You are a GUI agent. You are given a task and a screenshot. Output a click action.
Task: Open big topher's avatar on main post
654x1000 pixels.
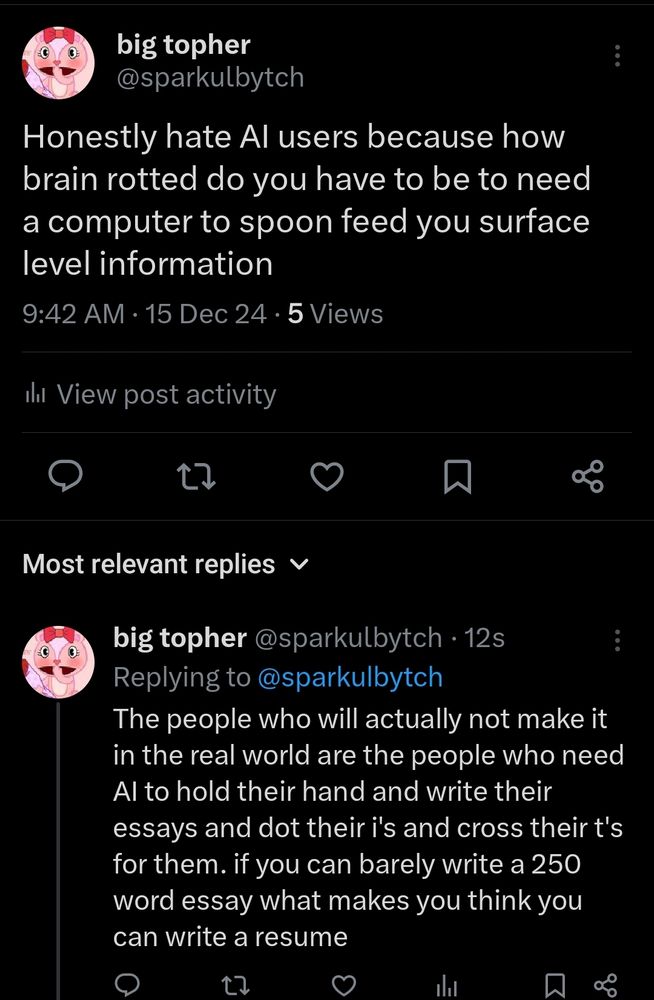(x=59, y=64)
